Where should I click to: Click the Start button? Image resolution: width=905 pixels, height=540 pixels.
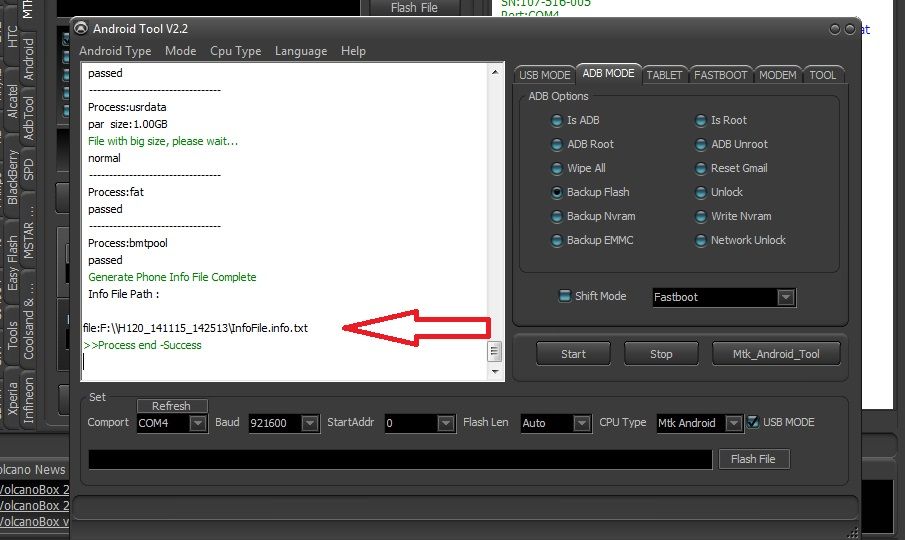[573, 354]
